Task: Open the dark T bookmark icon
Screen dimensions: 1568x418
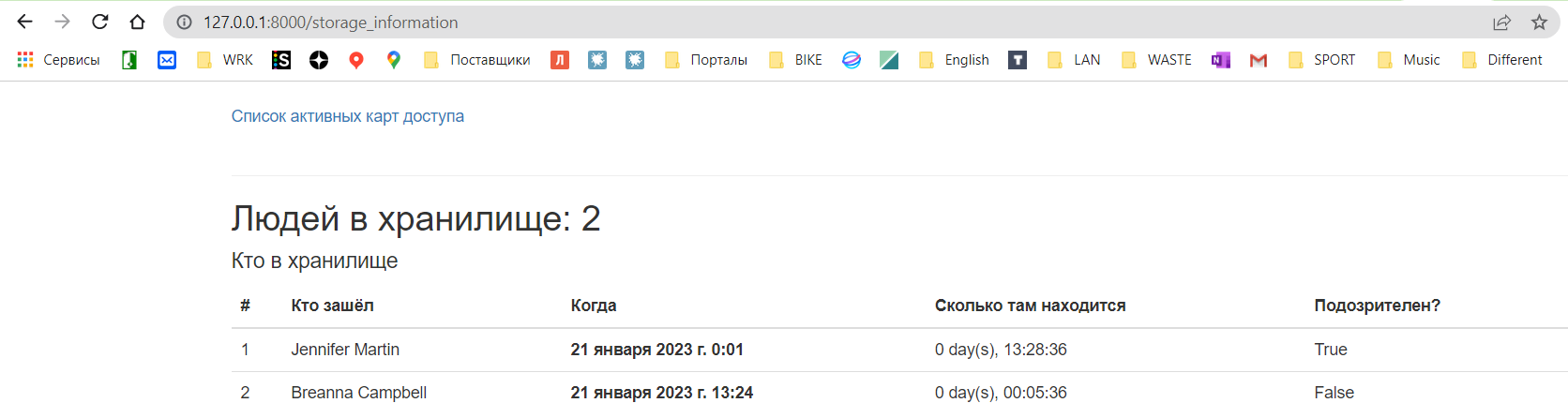Action: tap(1018, 60)
